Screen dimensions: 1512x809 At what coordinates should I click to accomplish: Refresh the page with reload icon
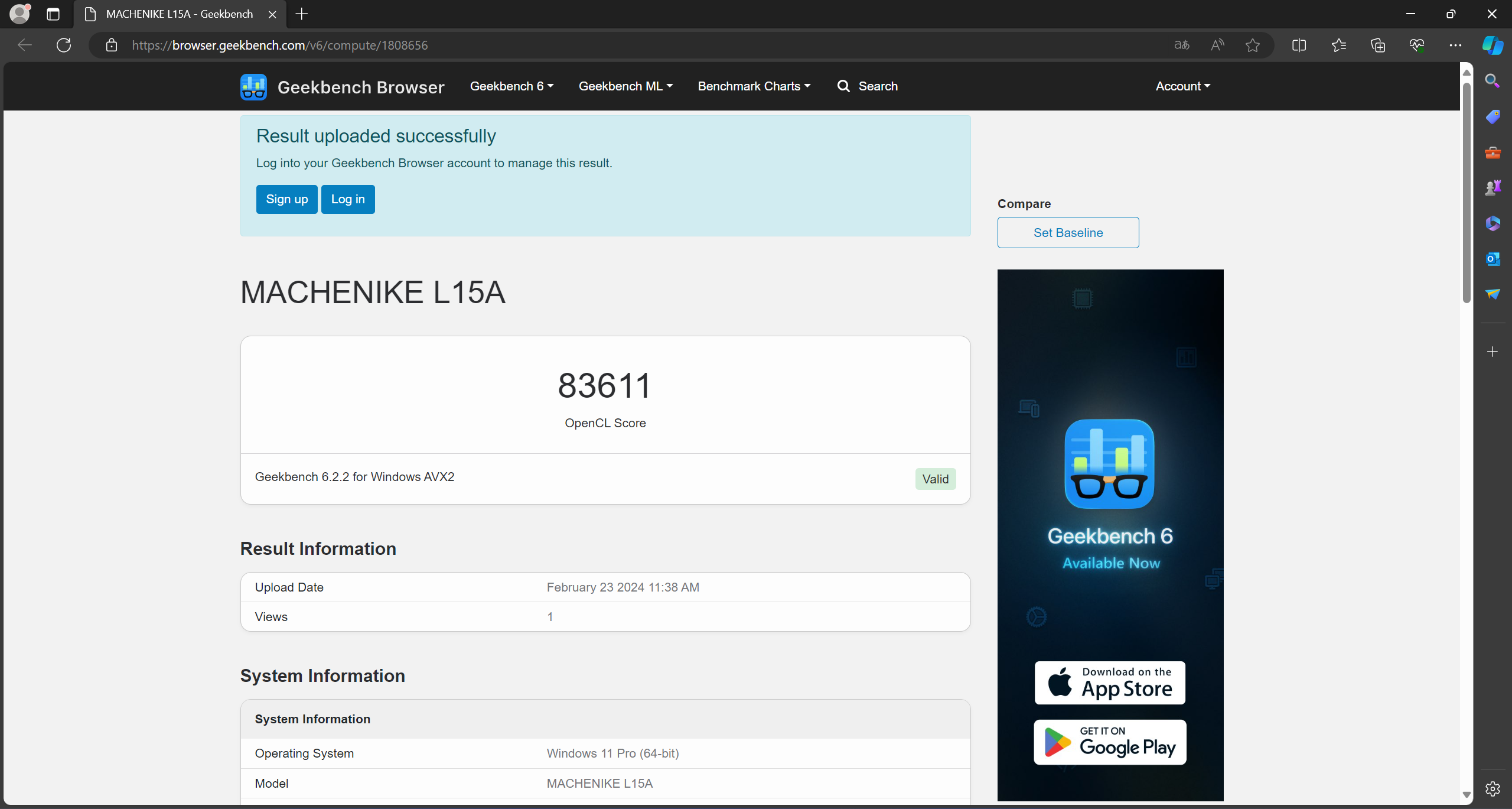pos(64,45)
